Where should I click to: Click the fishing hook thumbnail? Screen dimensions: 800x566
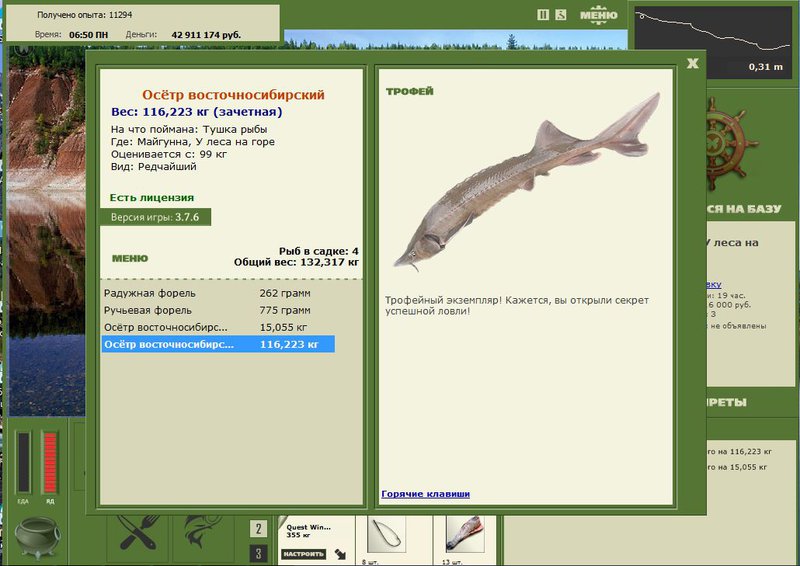coord(386,535)
